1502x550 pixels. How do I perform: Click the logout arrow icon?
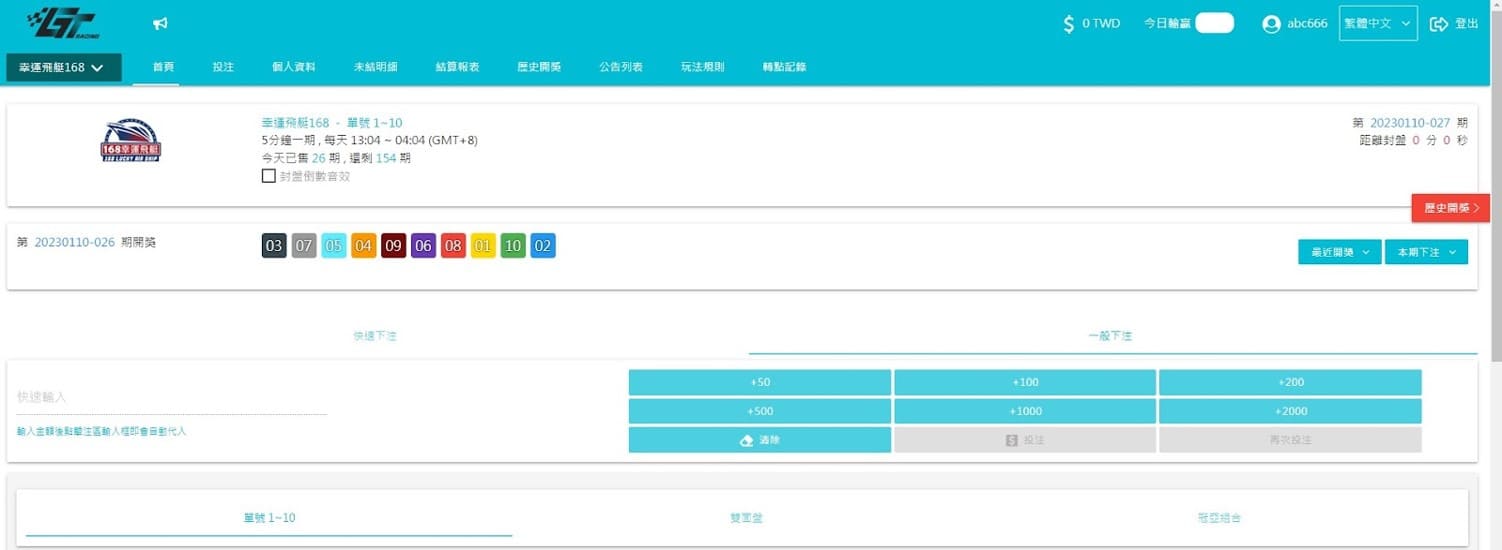(x=1439, y=24)
